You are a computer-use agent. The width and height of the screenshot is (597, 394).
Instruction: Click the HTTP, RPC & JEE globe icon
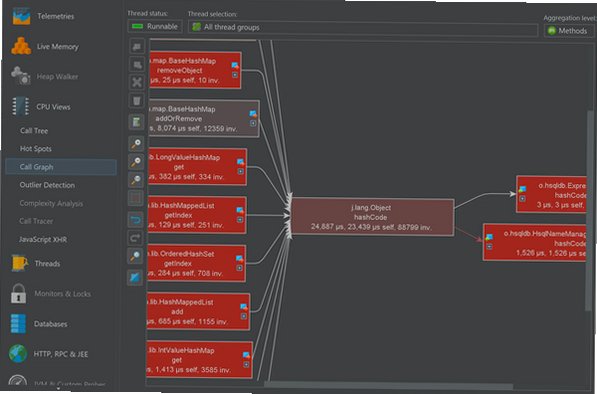[x=18, y=354]
